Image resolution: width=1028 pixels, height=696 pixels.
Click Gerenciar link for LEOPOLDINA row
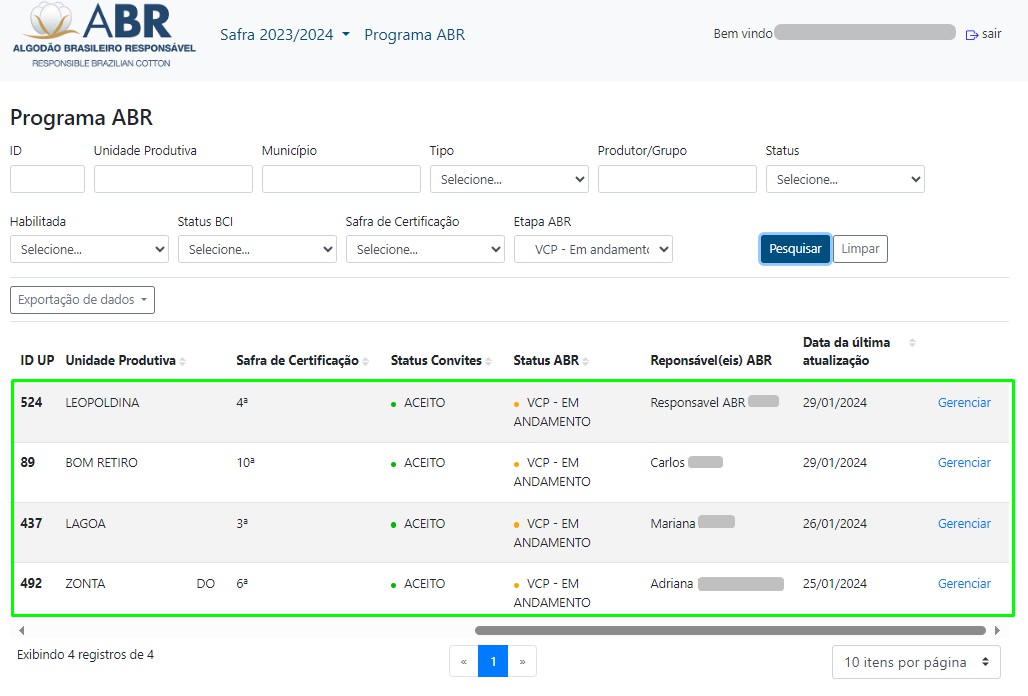[964, 403]
